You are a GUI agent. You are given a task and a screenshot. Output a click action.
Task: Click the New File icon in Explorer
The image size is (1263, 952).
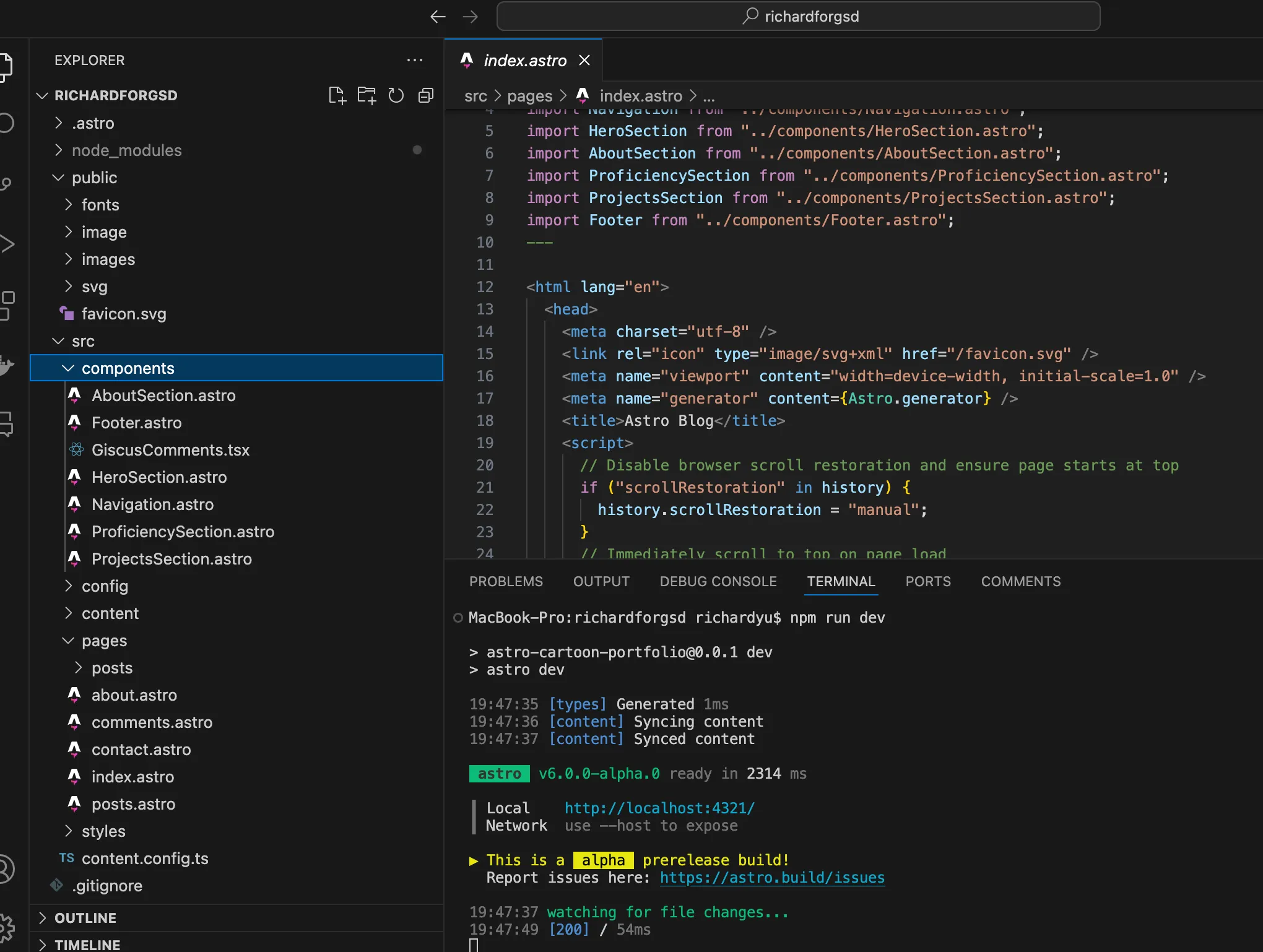(x=337, y=95)
